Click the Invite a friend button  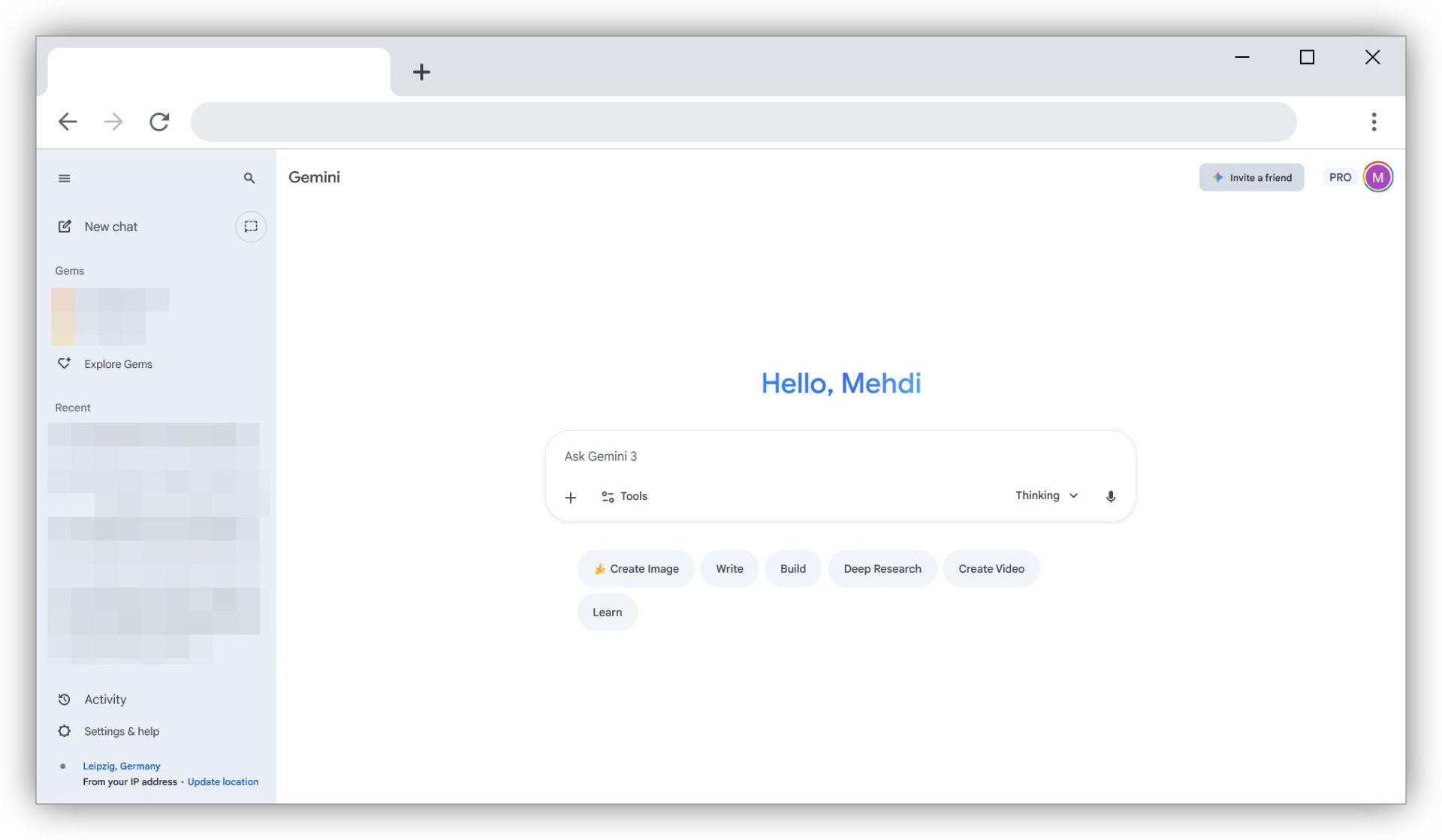(1251, 177)
